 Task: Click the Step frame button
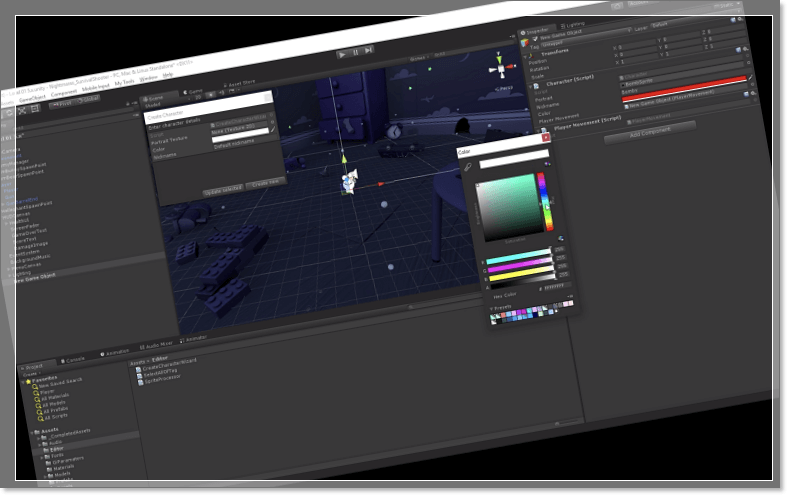(x=368, y=50)
